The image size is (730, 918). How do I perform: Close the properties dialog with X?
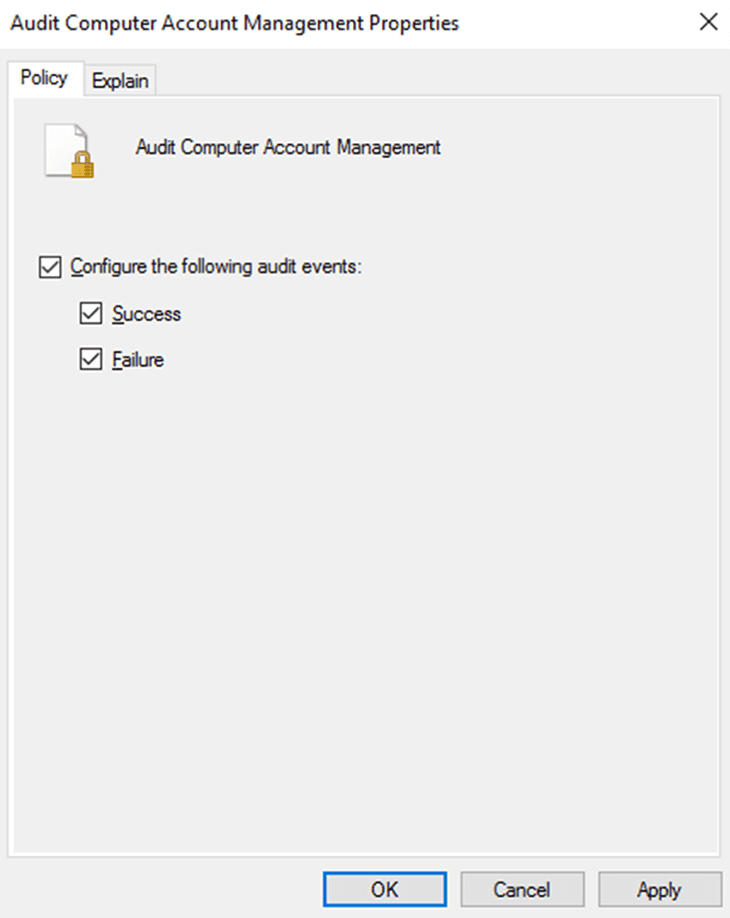pyautogui.click(x=708, y=23)
